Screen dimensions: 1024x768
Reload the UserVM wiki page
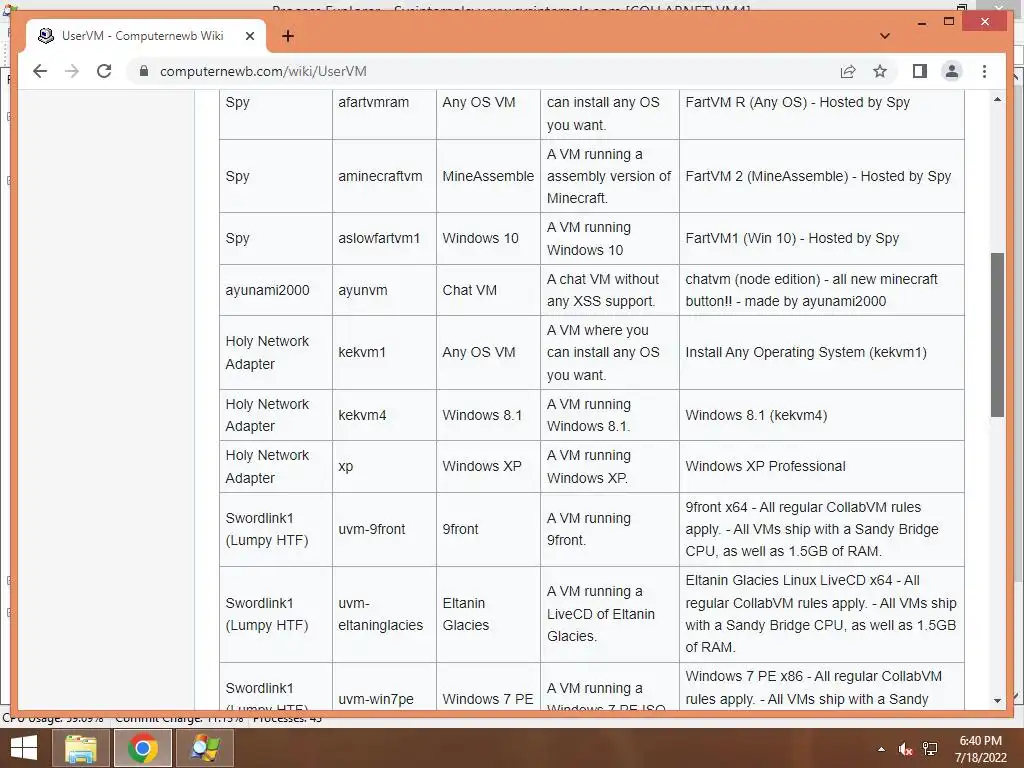click(104, 71)
